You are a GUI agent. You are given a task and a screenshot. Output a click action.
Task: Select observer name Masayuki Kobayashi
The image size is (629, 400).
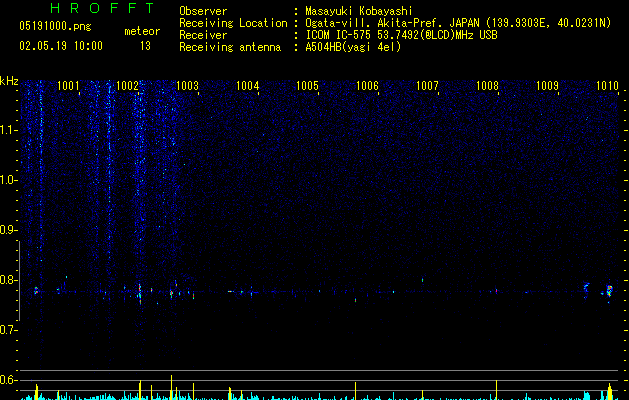coord(359,11)
